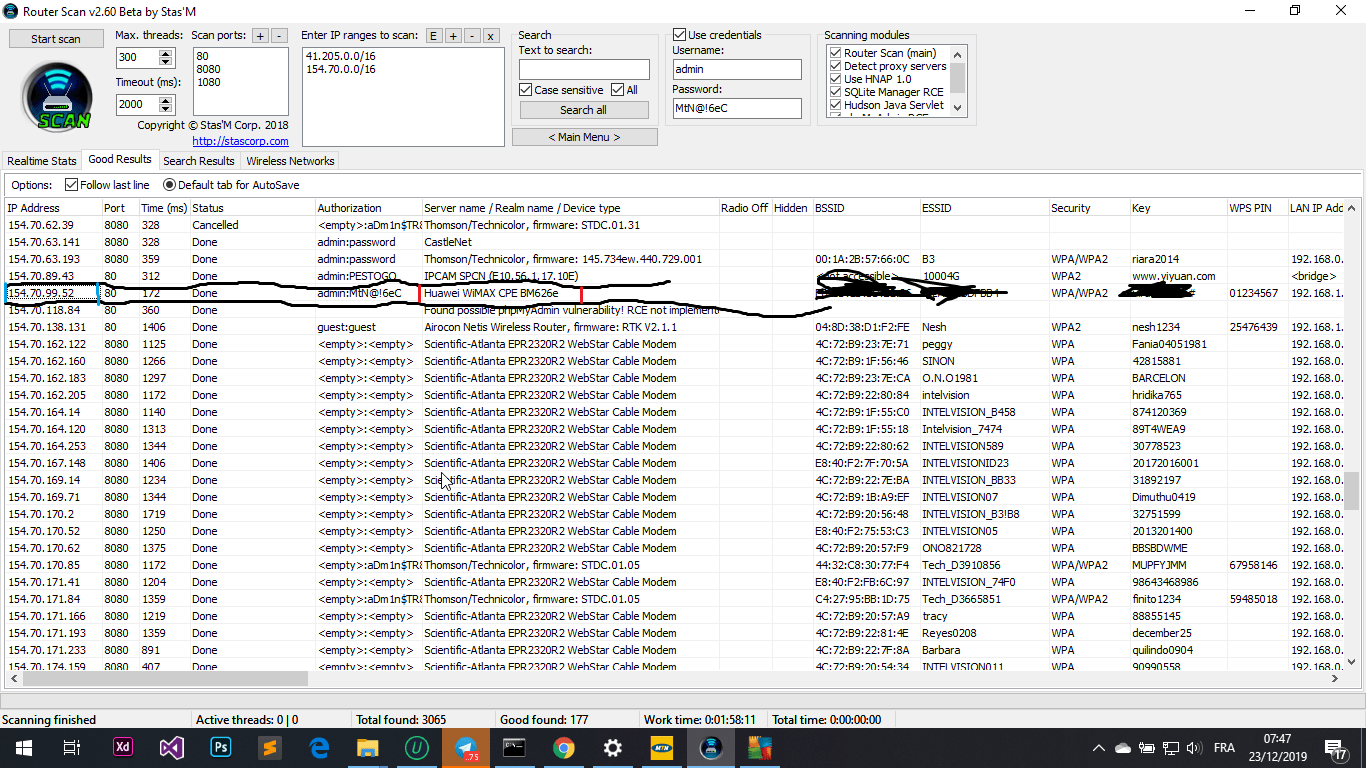Decrease Max. threads with down arrow
This screenshot has height=768, width=1366.
pyautogui.click(x=166, y=63)
